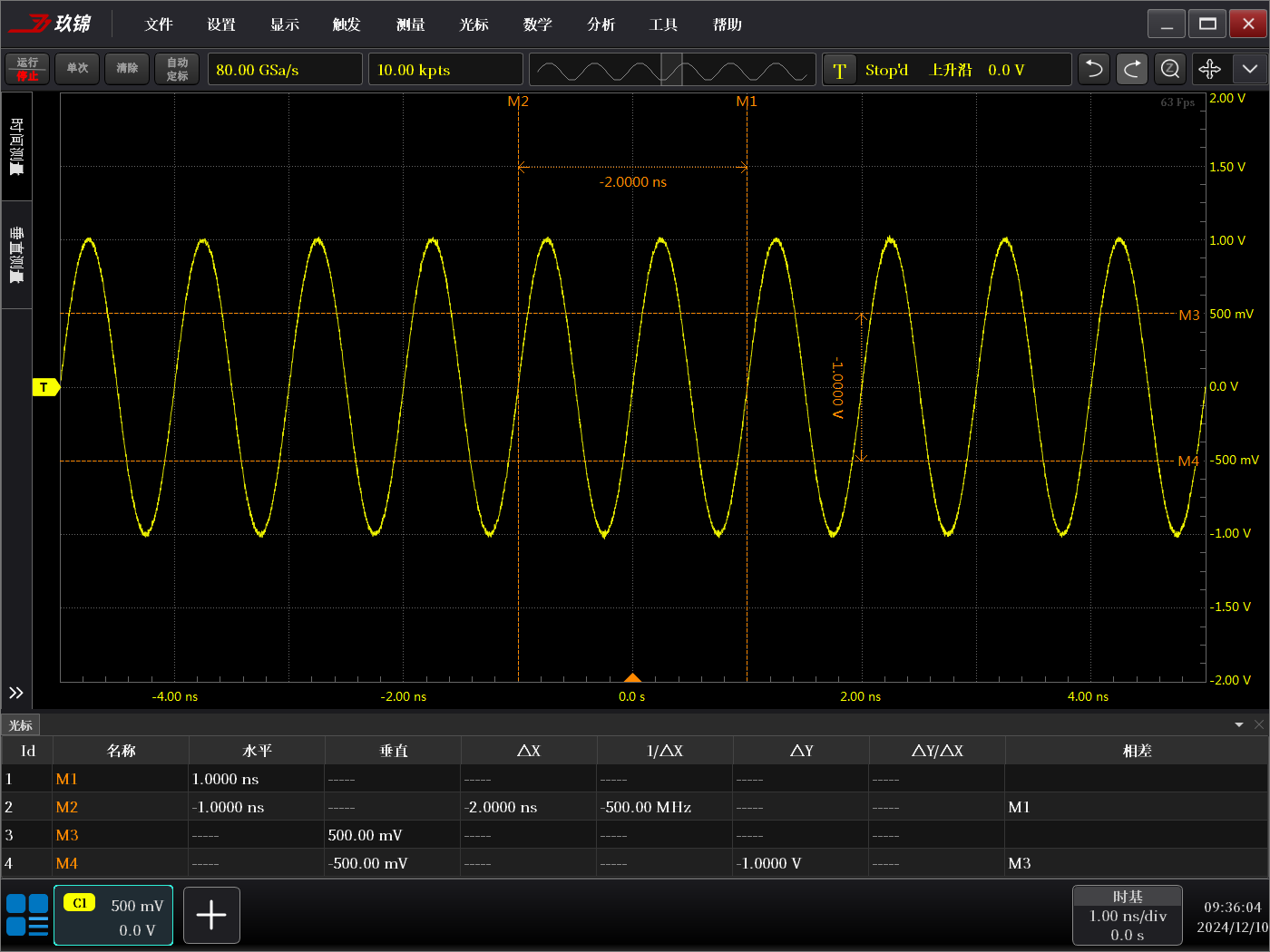The image size is (1270, 952).
Task: Click the M3 horizontal cursor label
Action: click(1188, 315)
